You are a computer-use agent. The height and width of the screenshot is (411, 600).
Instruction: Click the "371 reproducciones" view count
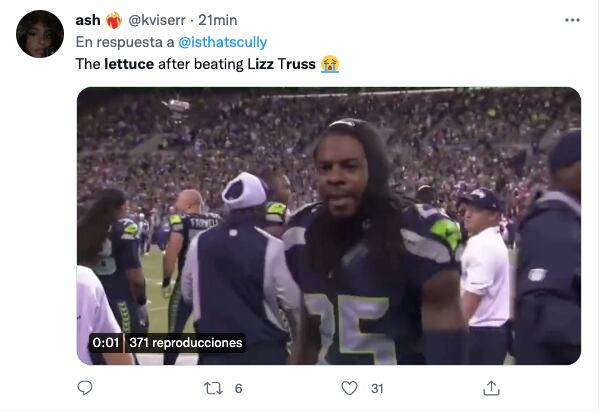coord(185,343)
